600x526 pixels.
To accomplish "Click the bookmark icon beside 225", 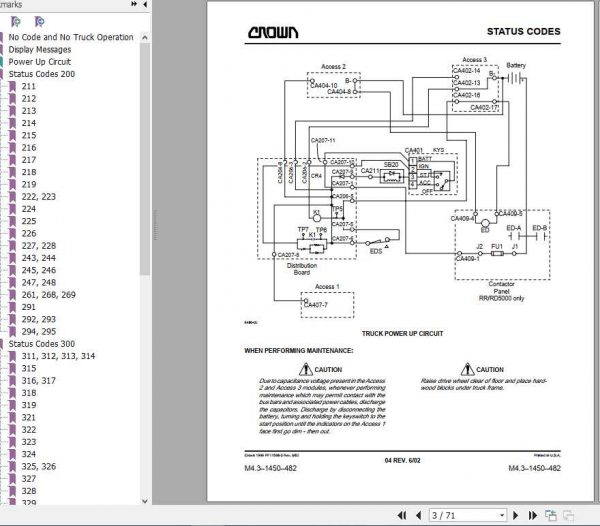I will 13,221.
